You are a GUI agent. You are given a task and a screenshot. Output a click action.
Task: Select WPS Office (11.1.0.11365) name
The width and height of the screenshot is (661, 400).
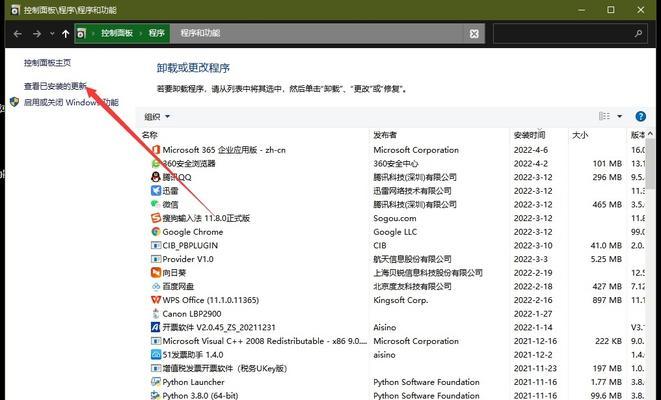(211, 300)
